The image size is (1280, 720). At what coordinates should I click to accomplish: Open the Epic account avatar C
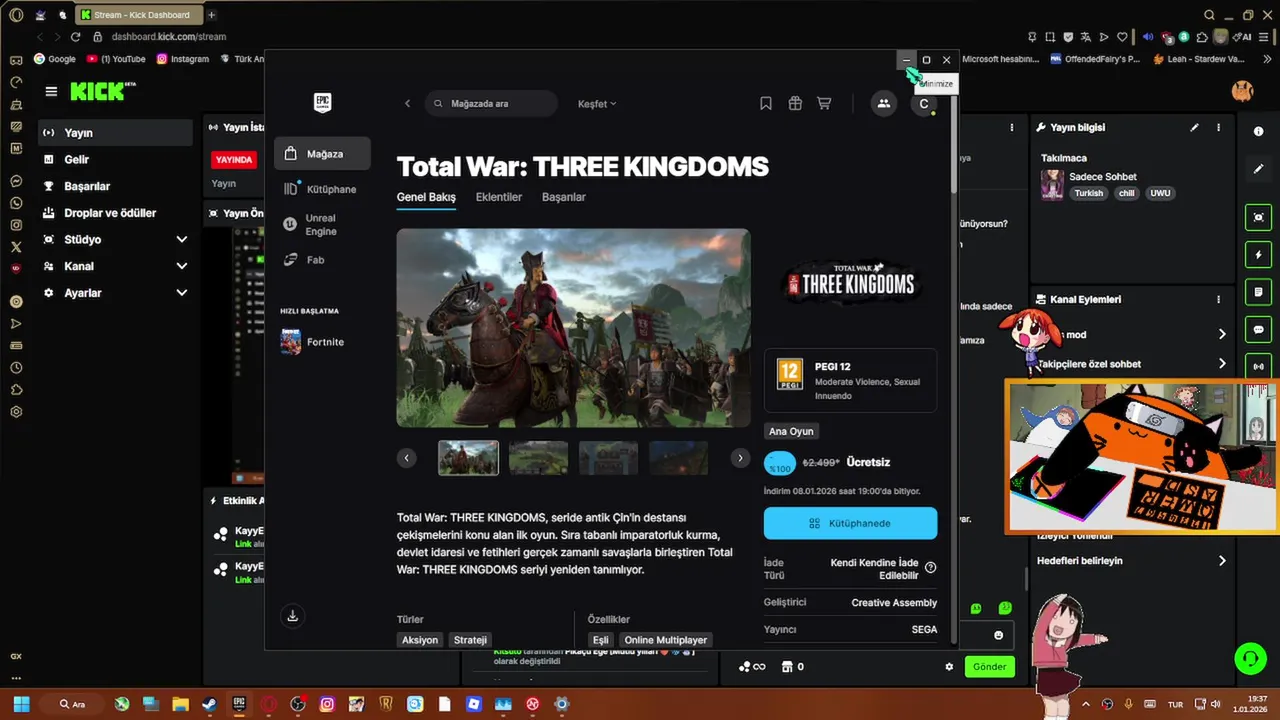click(924, 103)
